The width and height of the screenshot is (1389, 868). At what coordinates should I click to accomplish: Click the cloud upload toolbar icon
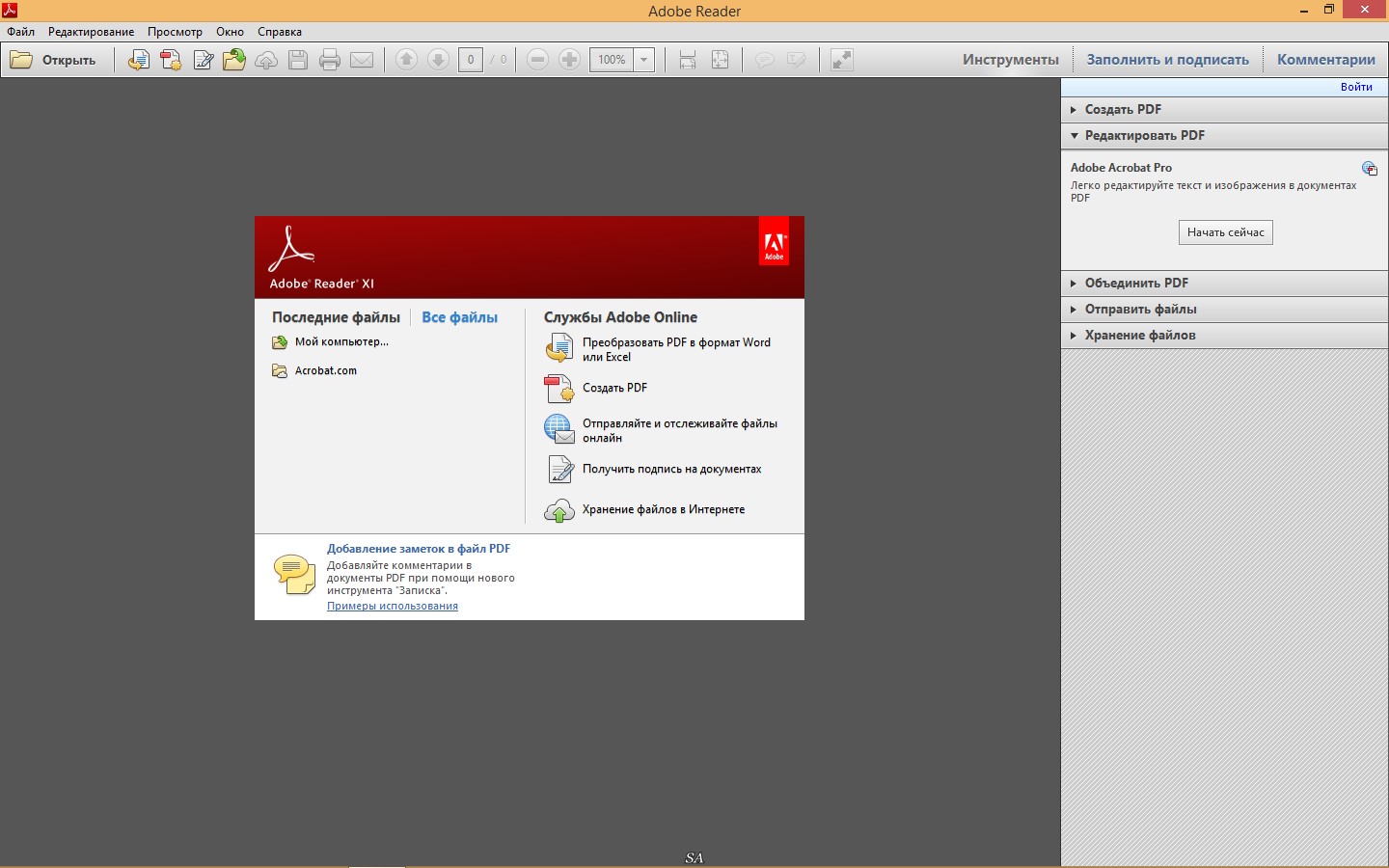pos(266,60)
